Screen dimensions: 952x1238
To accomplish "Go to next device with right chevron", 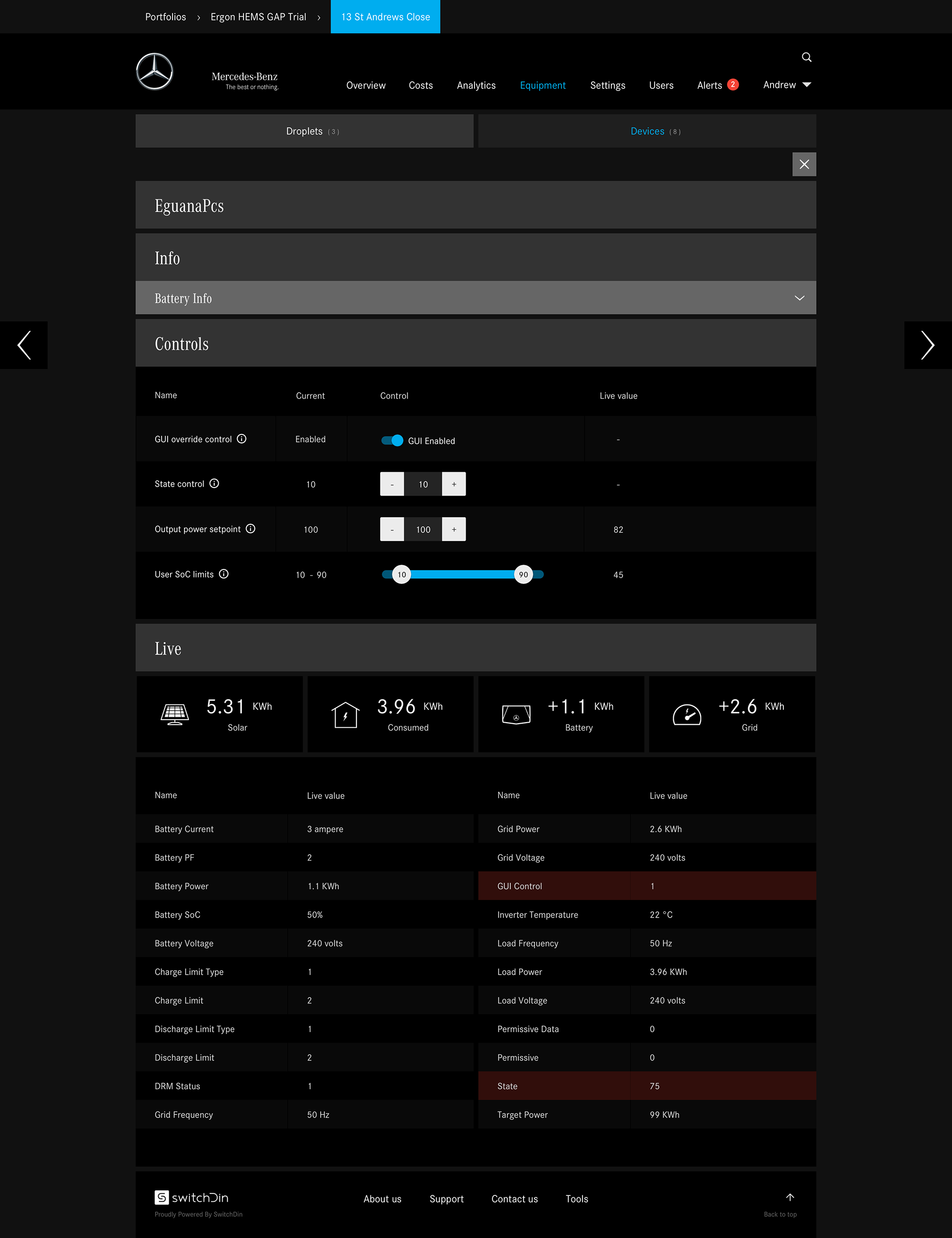I will coord(927,345).
